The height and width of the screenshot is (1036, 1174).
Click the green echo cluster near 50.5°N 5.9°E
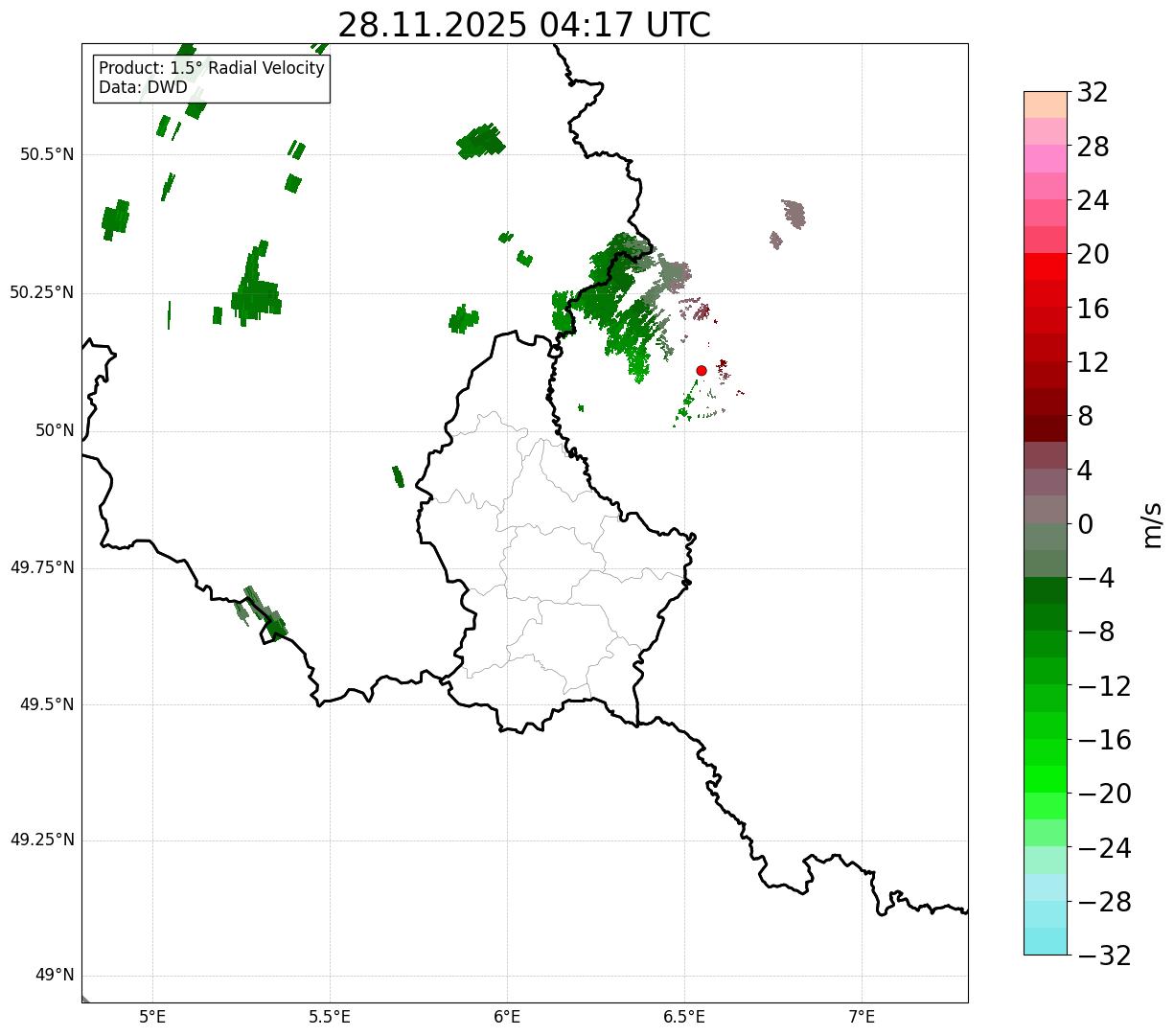[481, 142]
